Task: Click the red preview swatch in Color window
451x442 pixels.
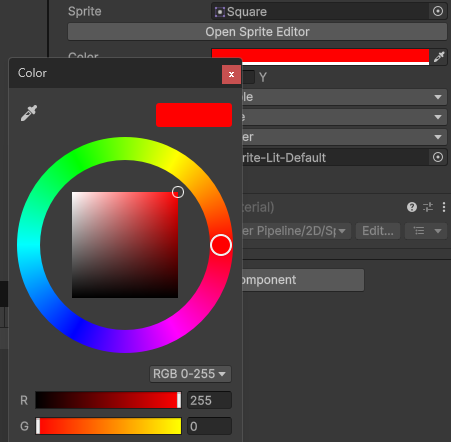Action: (194, 115)
